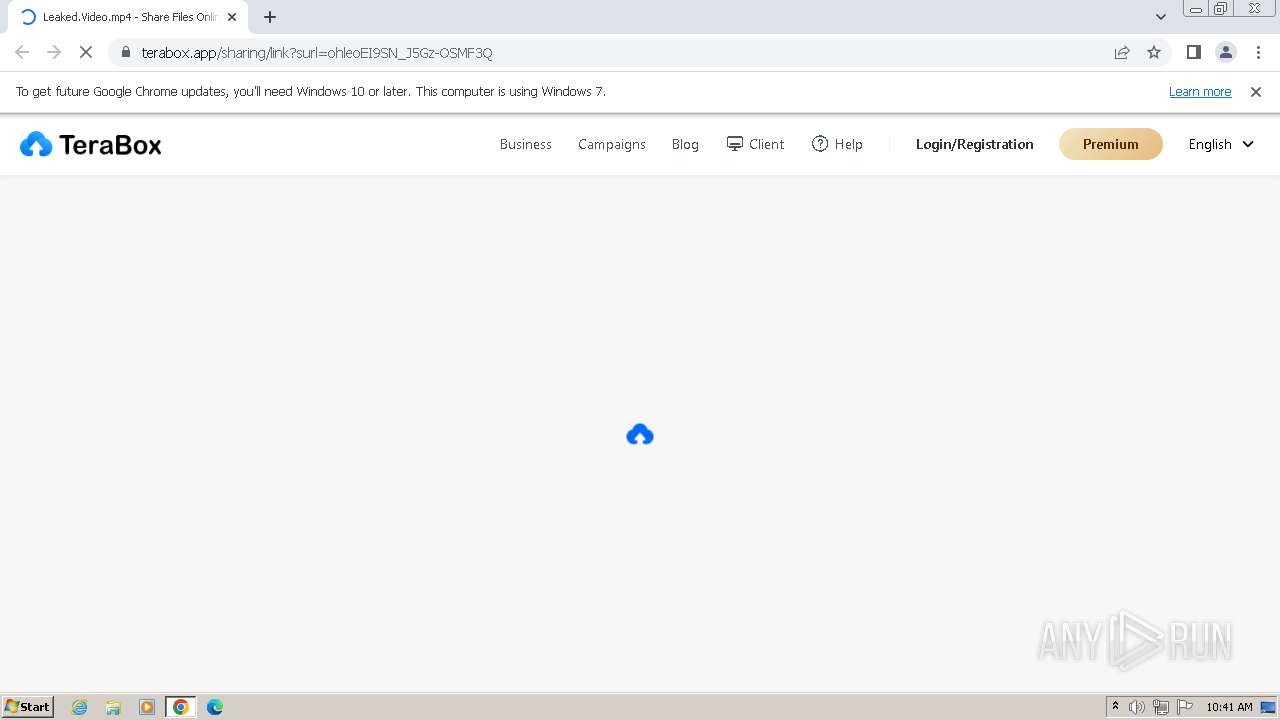The image size is (1280, 720).
Task: View site information lock icon
Action: tap(125, 52)
